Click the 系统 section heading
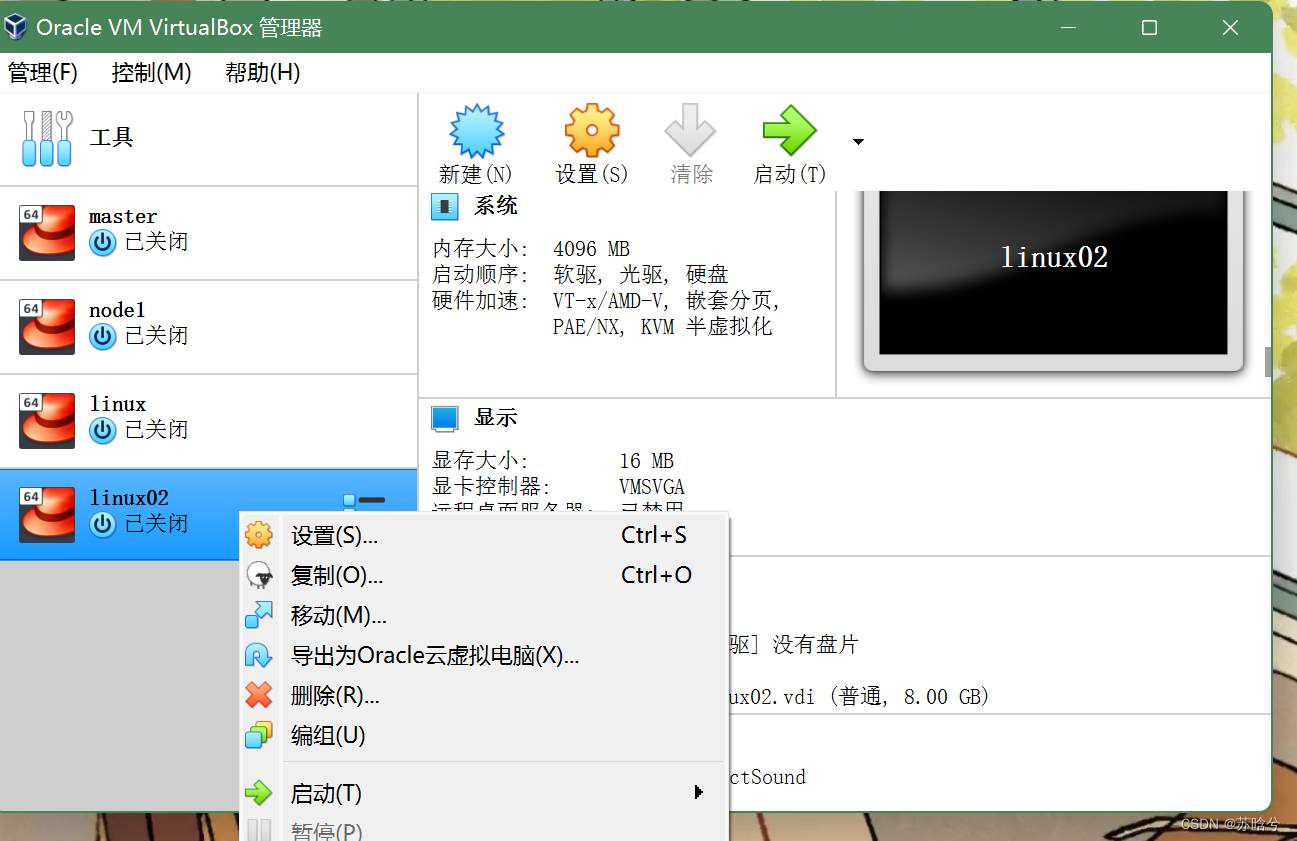 tap(496, 206)
